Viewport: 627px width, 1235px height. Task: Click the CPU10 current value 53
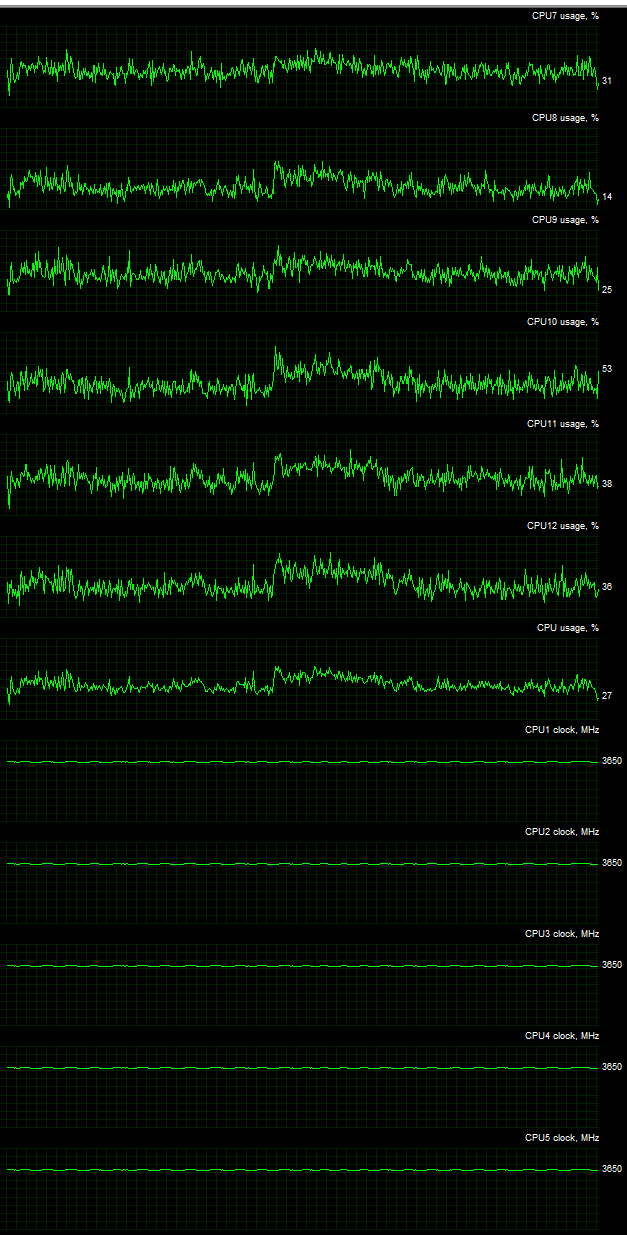point(607,369)
